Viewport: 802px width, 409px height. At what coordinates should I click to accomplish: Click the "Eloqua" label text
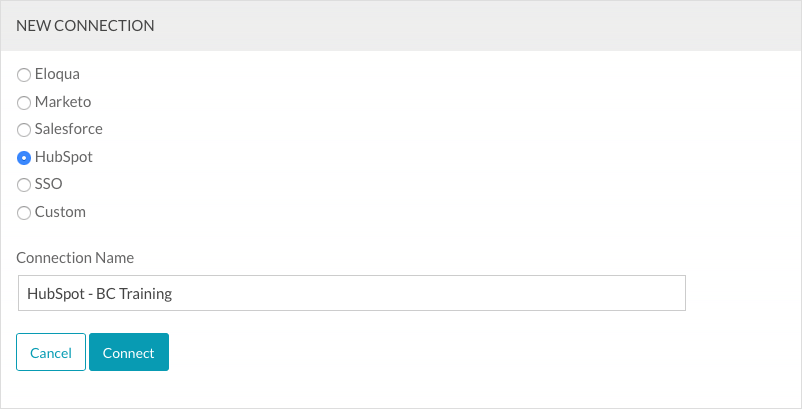pos(56,74)
